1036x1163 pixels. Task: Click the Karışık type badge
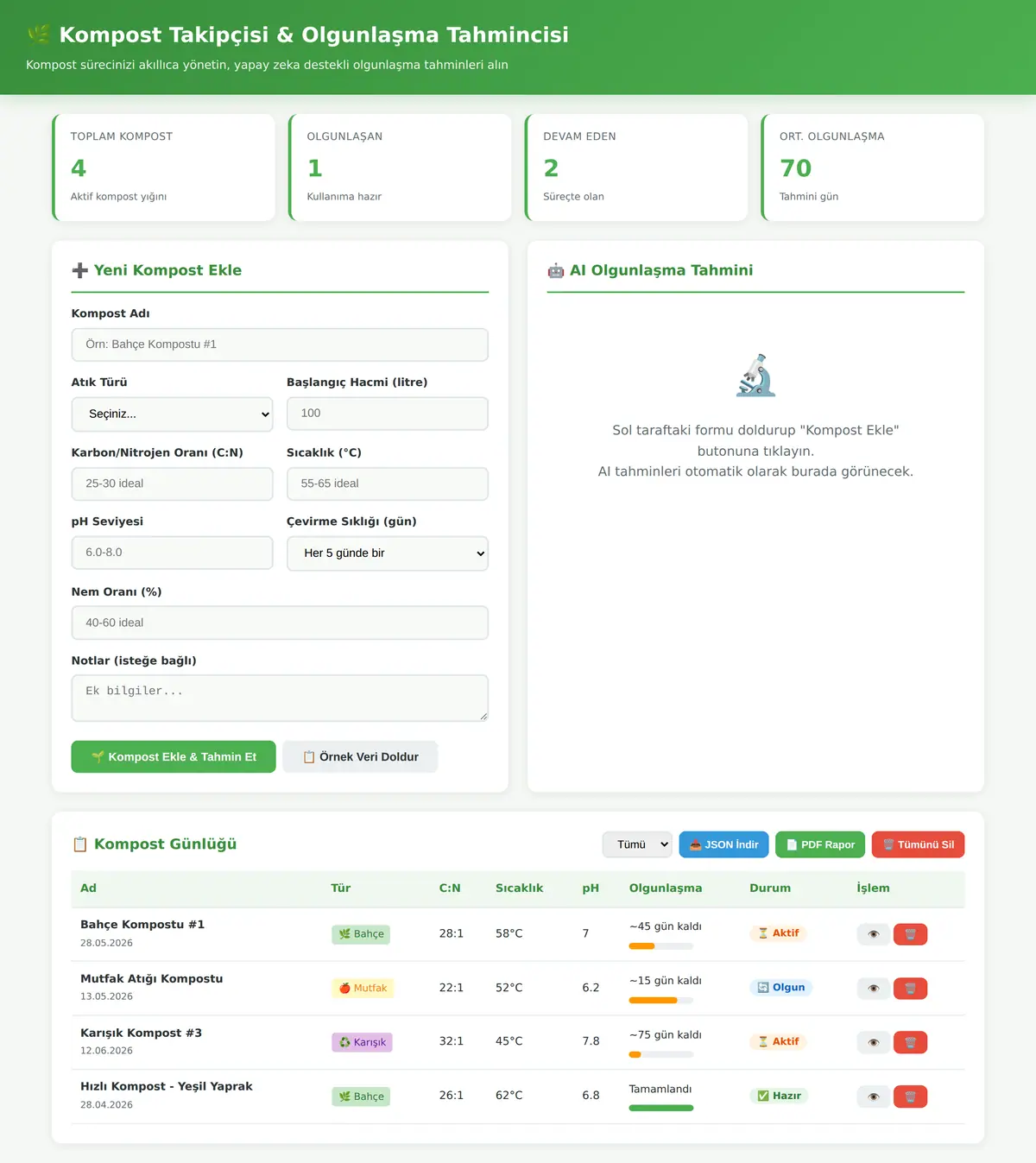tap(363, 1042)
